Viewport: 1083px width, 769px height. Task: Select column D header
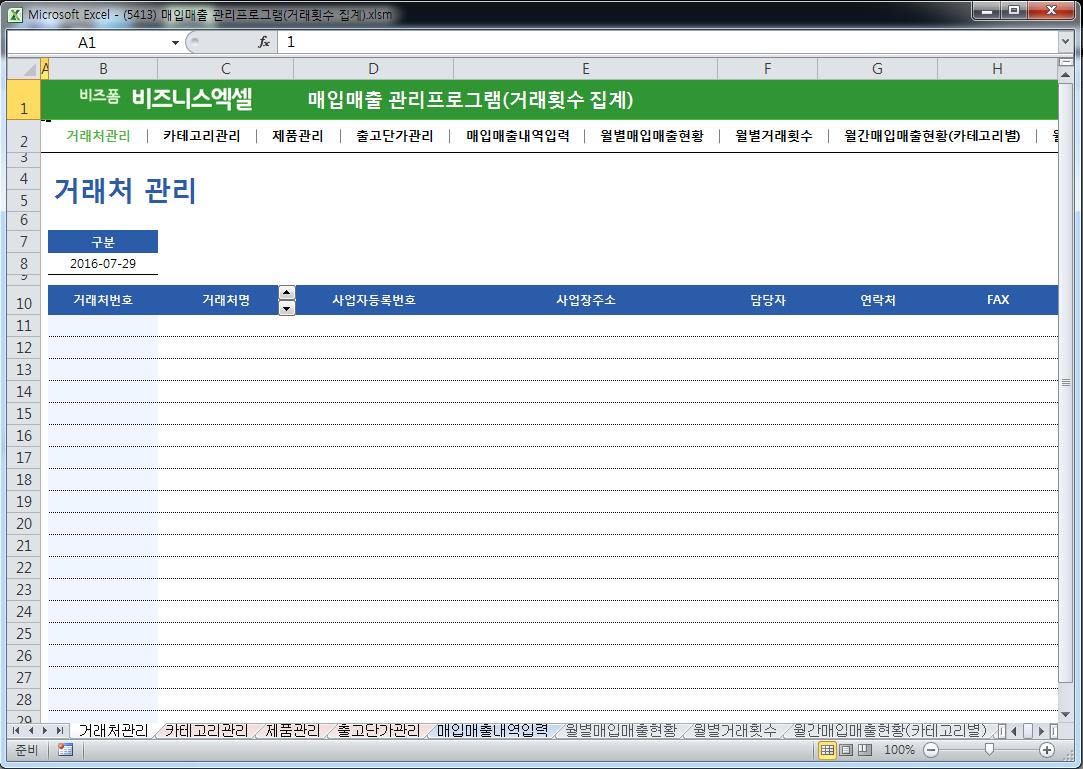pyautogui.click(x=374, y=68)
